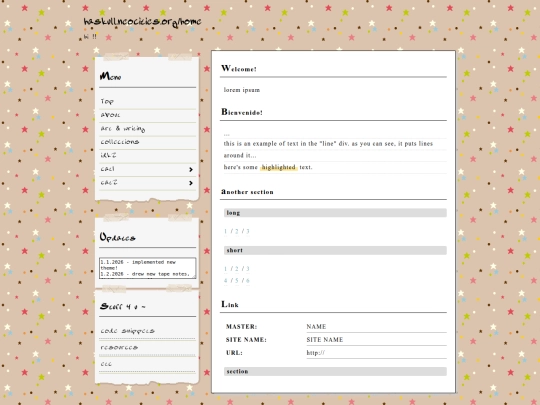This screenshot has height=405, width=540.
Task: Click the URL field showing http://
Action: [x=376, y=353]
